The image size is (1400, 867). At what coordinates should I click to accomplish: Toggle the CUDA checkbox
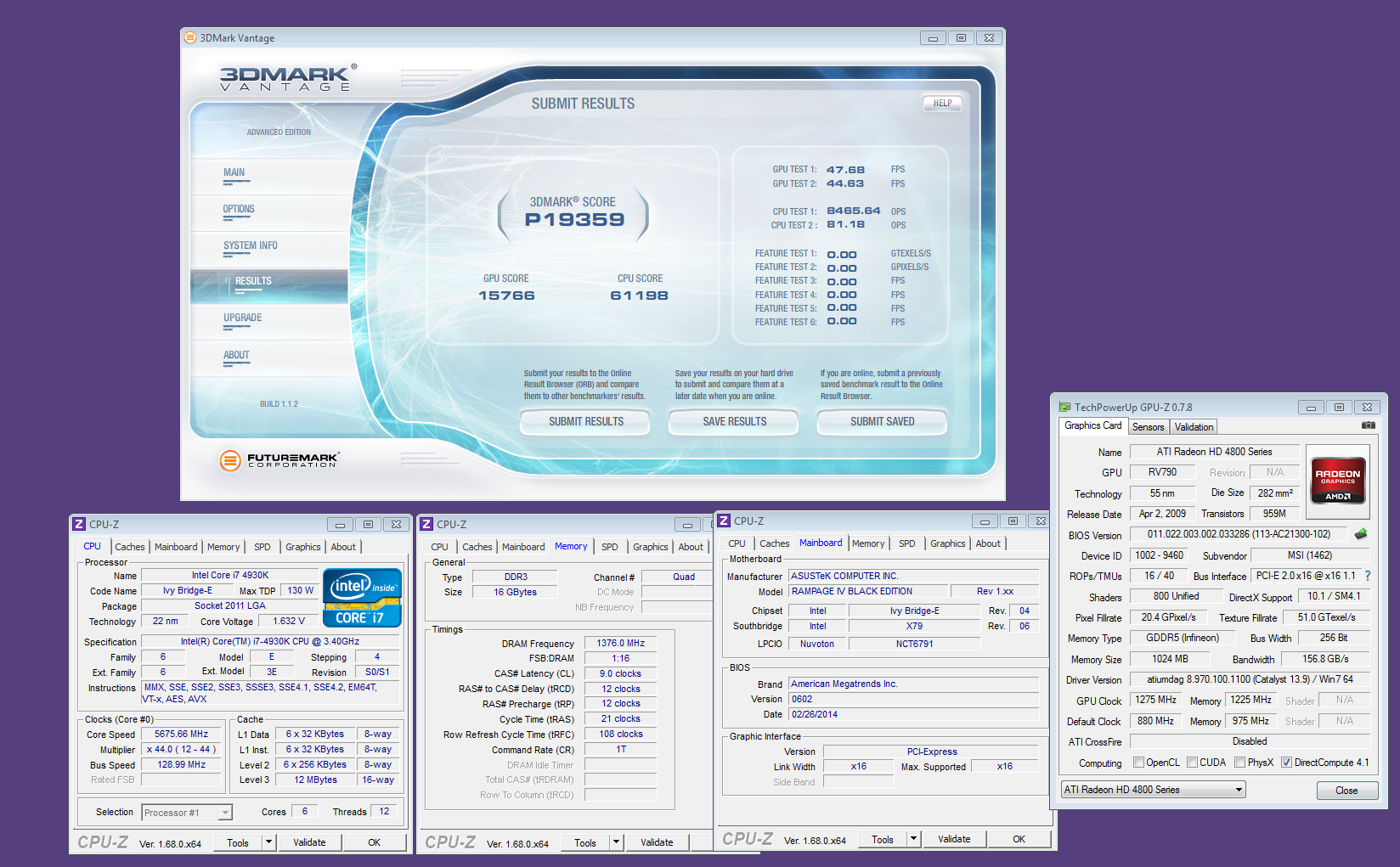tap(1192, 763)
